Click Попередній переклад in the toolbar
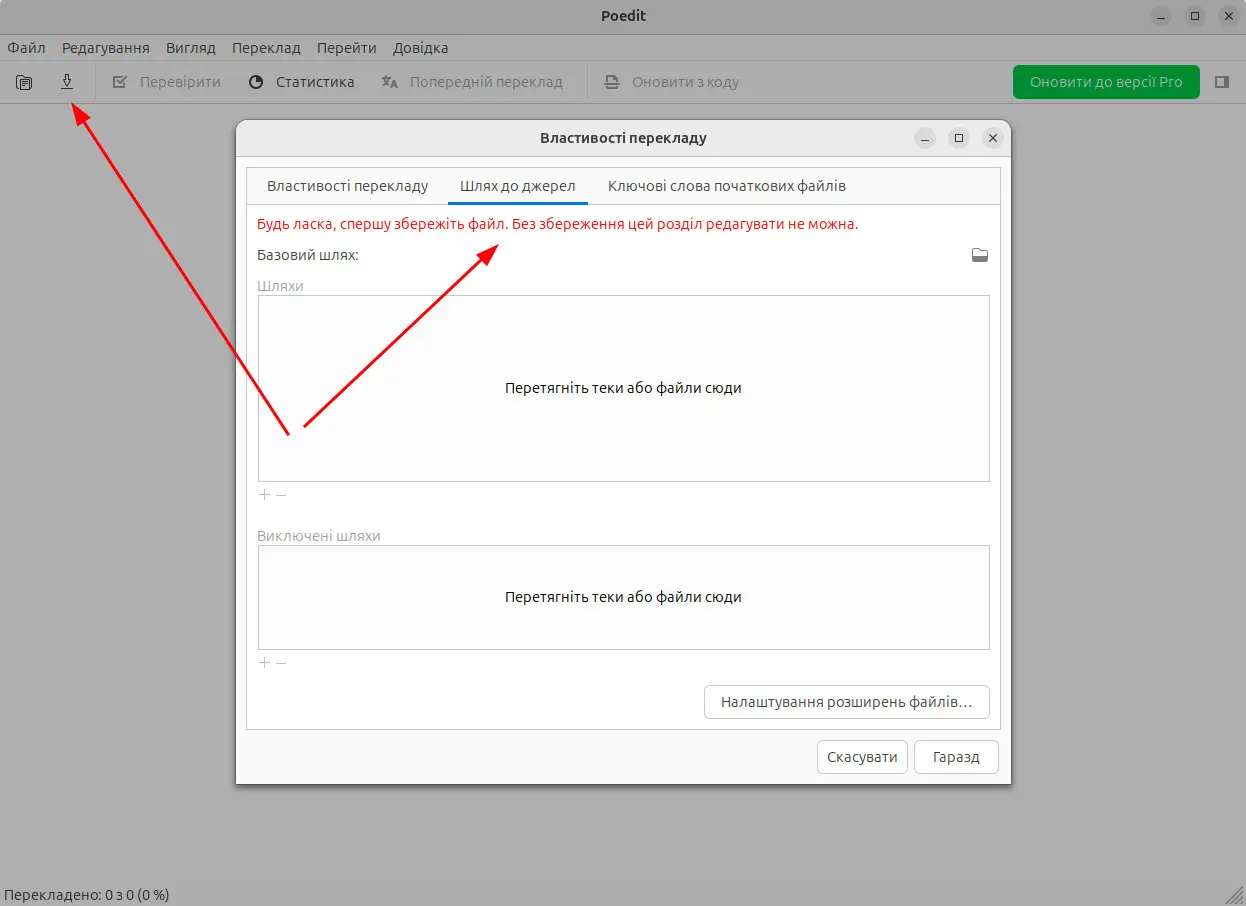Viewport: 1246px width, 906px height. click(x=472, y=82)
